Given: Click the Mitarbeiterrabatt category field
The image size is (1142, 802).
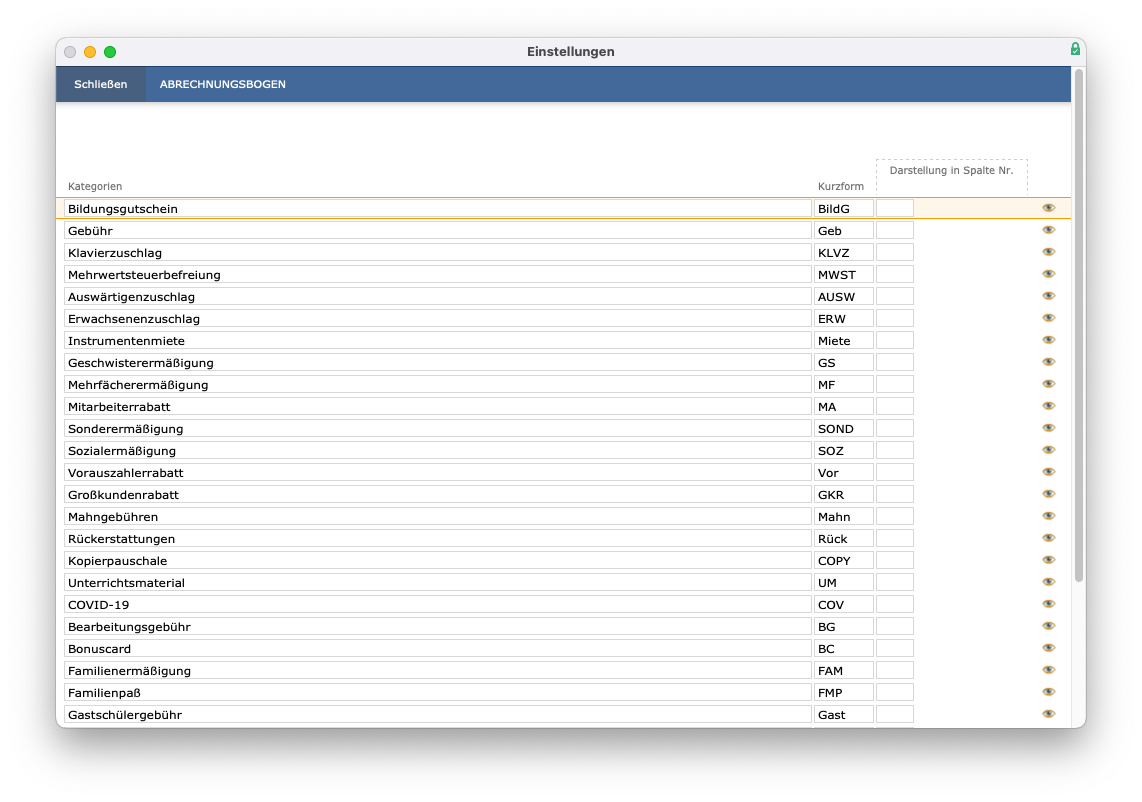Looking at the screenshot, I should coord(438,407).
